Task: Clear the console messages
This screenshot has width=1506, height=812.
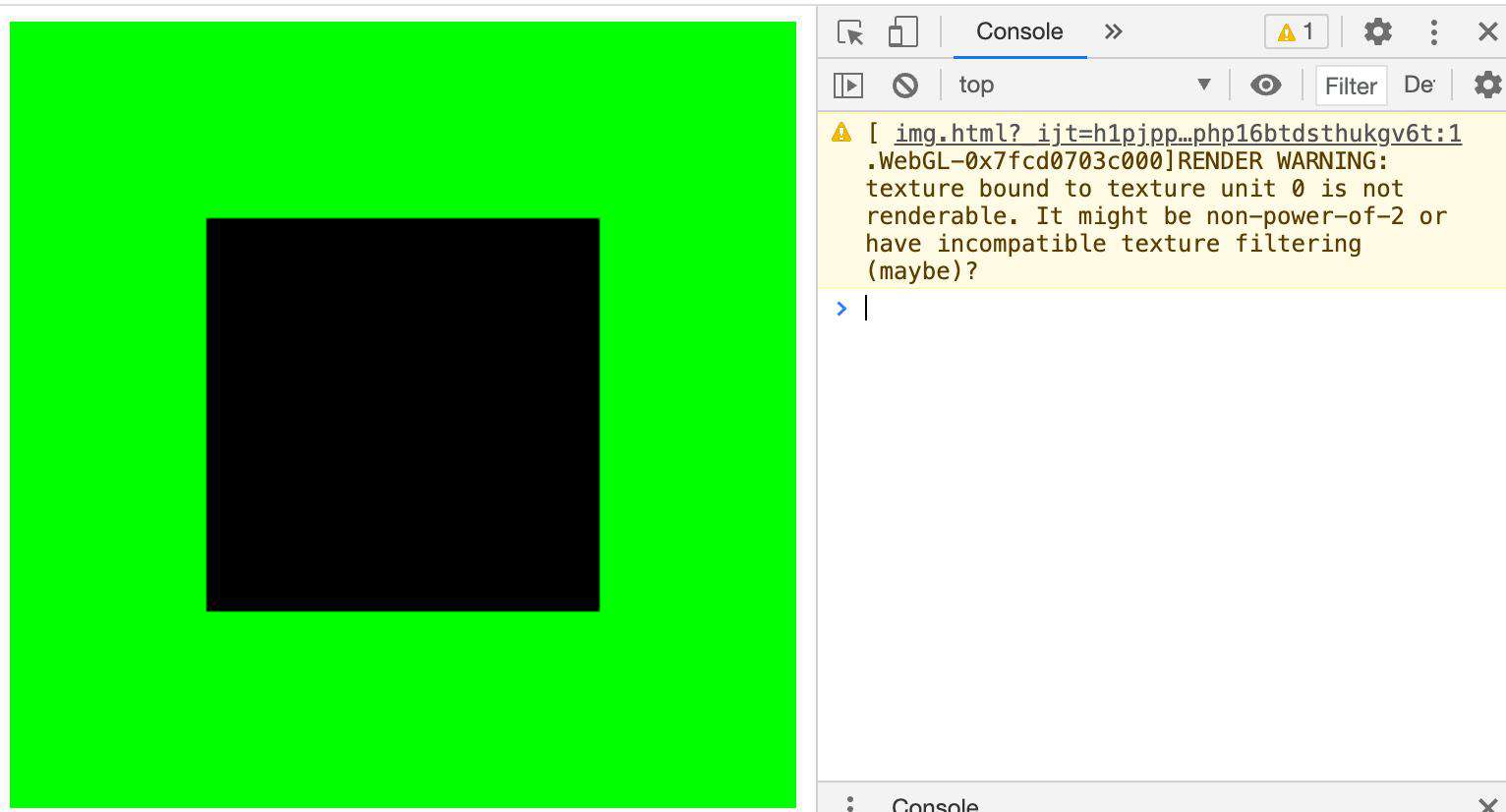Action: 905,86
